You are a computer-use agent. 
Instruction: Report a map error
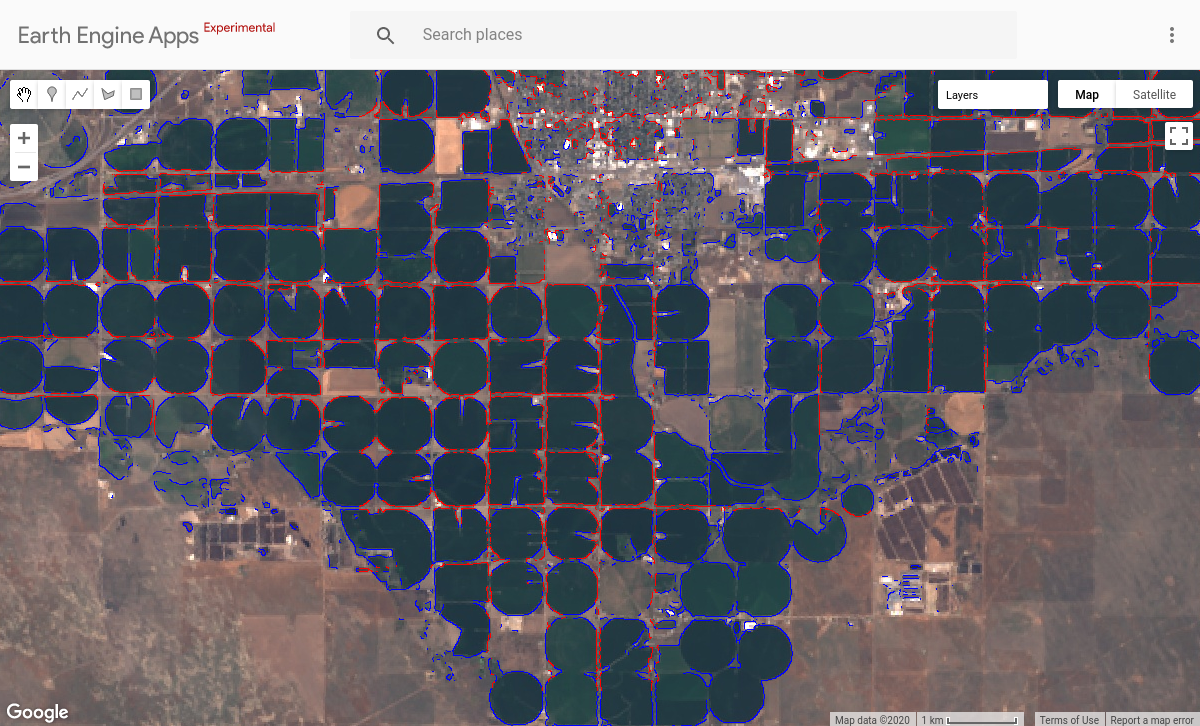(x=1152, y=719)
